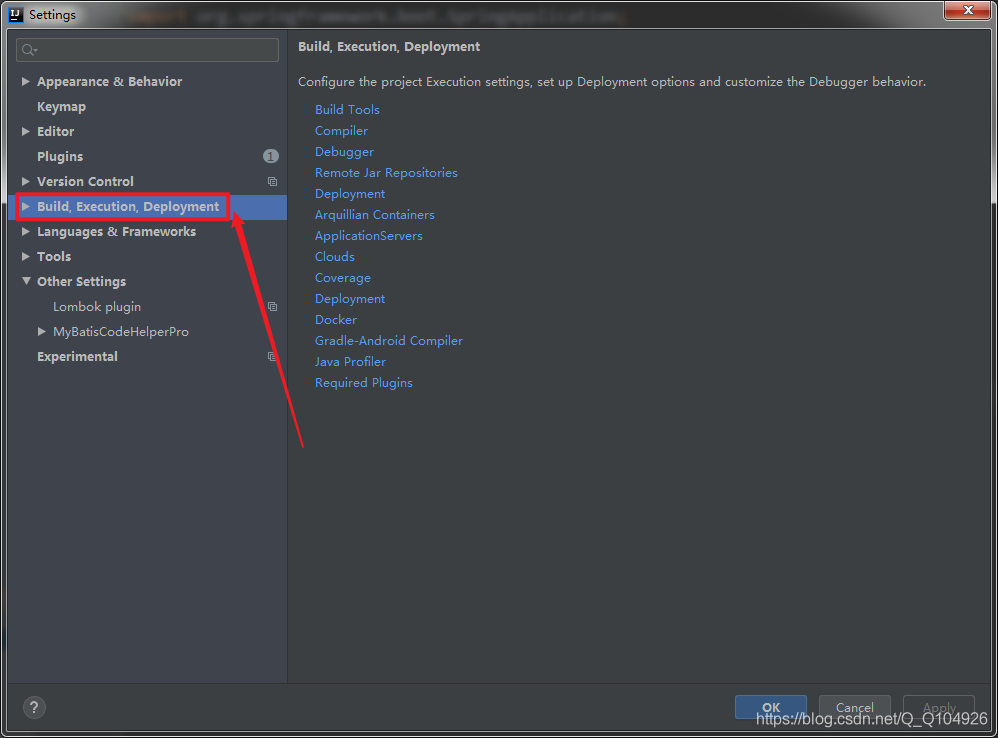Screen dimensions: 998x738
Task: Click the Plugins update count badge
Action: click(271, 156)
